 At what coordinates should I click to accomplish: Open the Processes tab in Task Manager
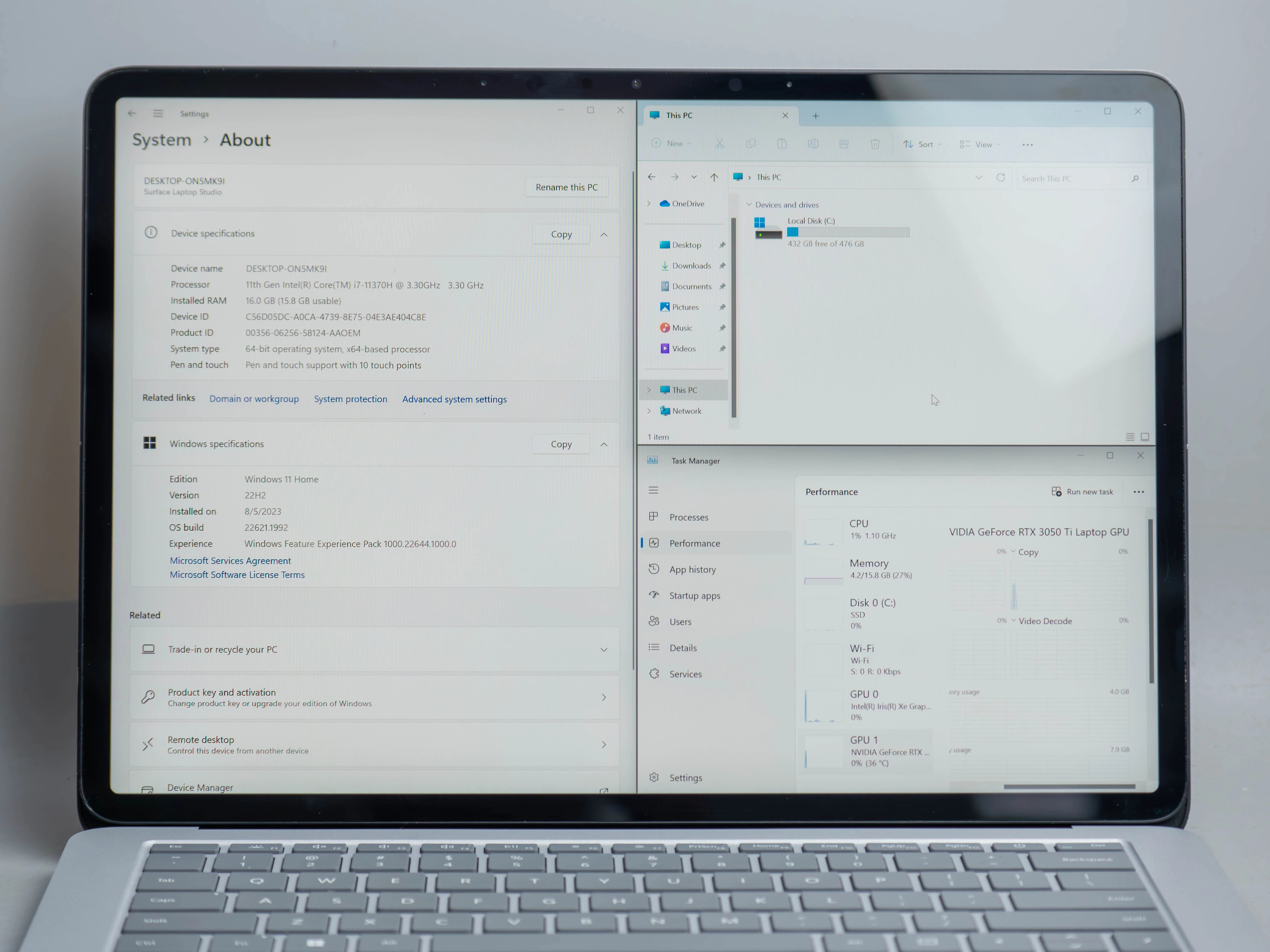pos(689,517)
